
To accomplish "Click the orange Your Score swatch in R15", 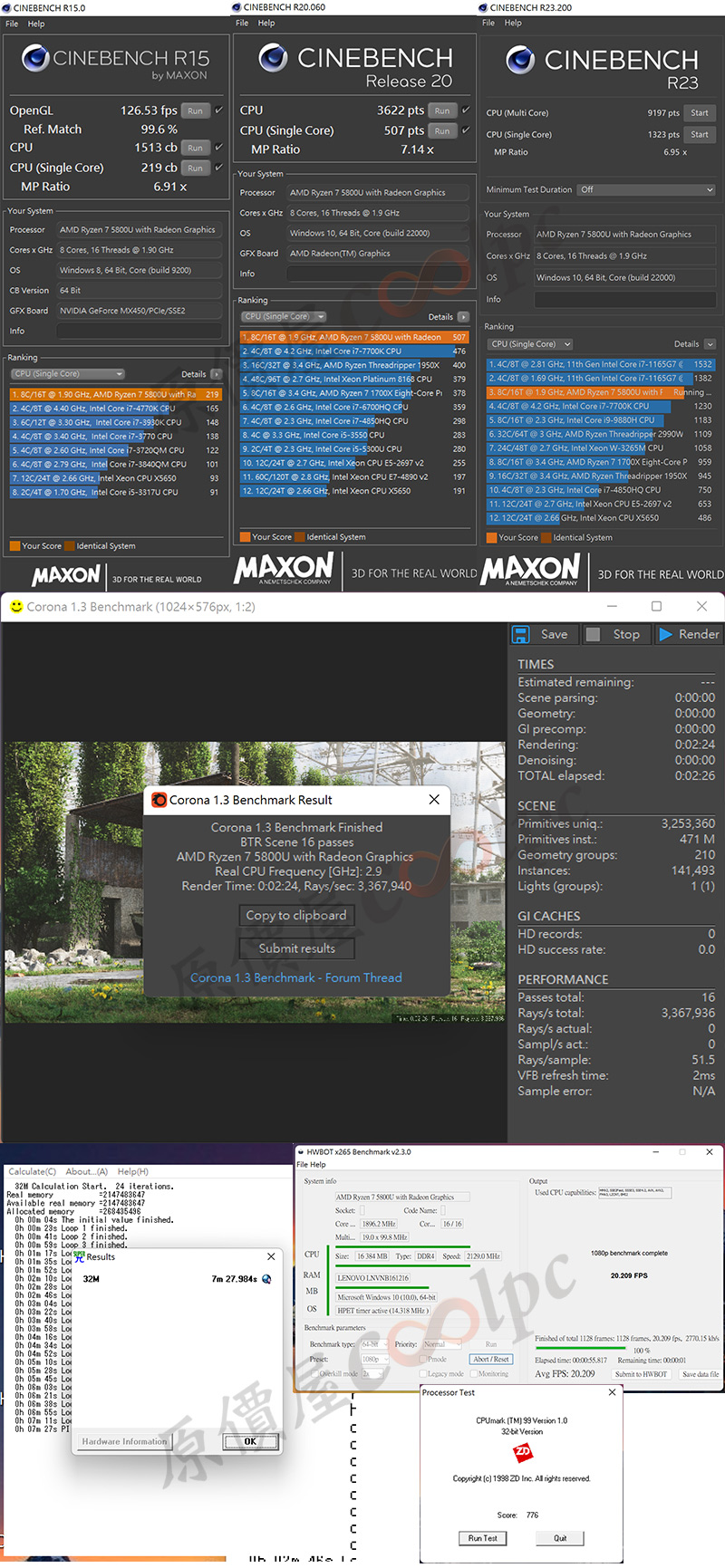I will click(14, 546).
